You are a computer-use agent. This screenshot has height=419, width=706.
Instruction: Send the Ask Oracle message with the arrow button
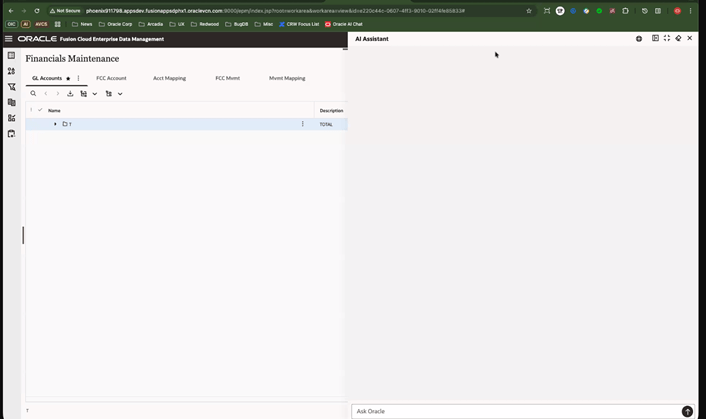click(x=687, y=411)
